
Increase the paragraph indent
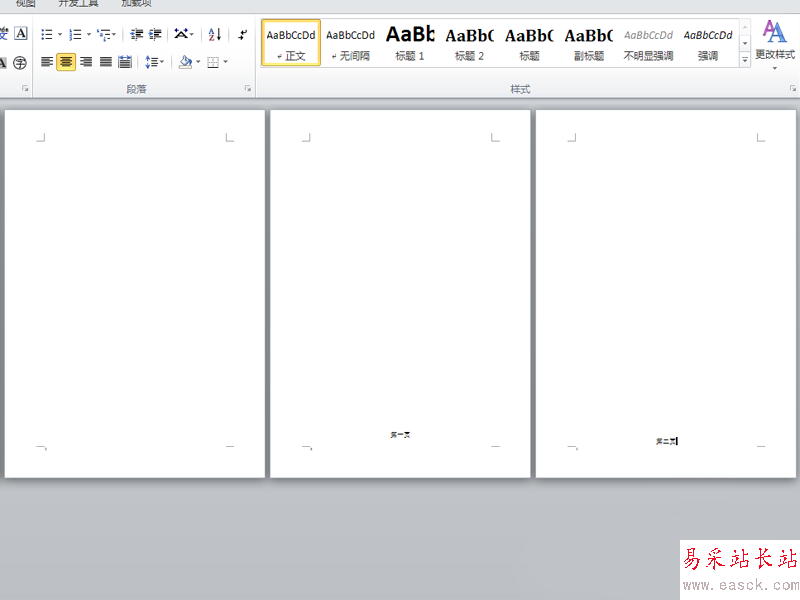pos(155,35)
